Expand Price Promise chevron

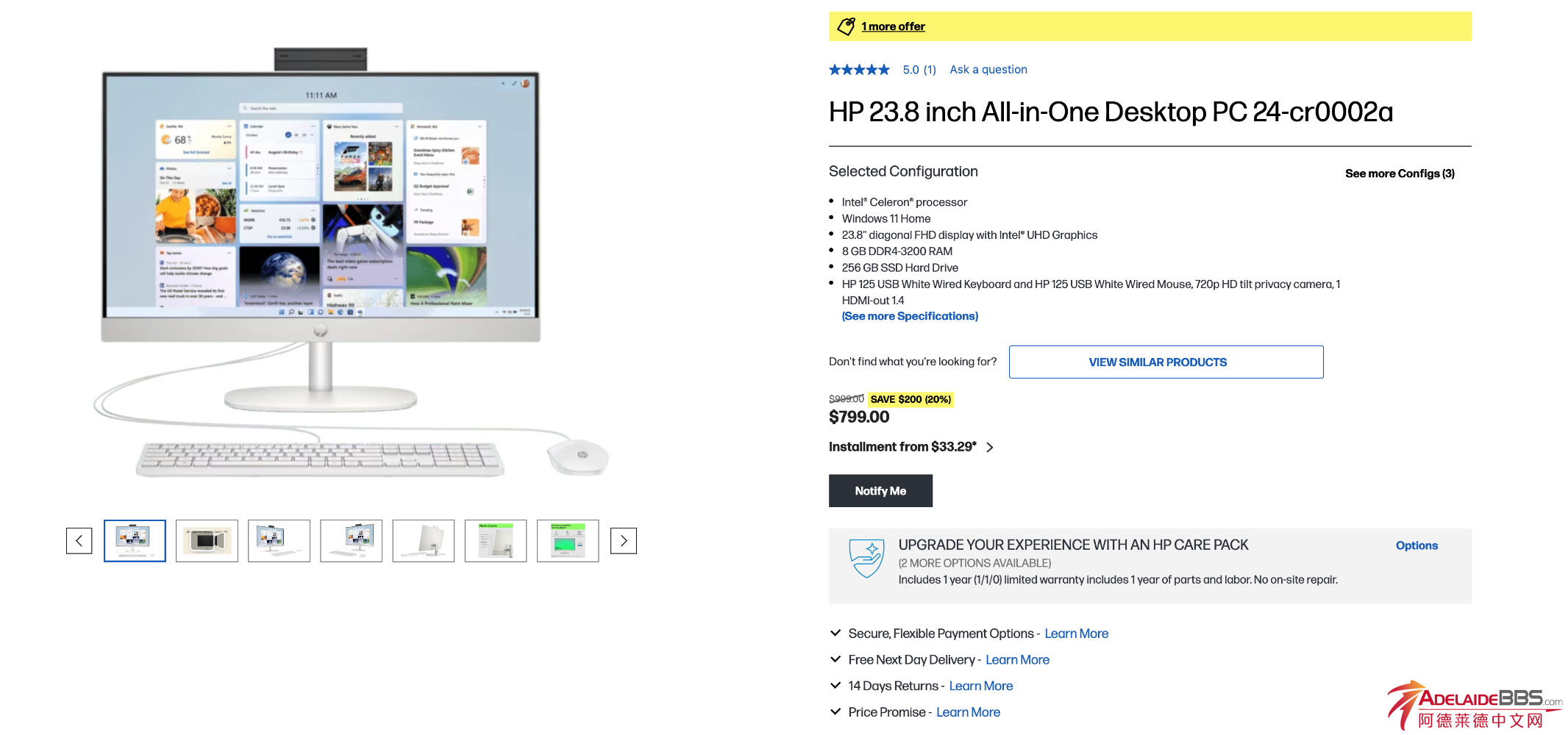835,711
